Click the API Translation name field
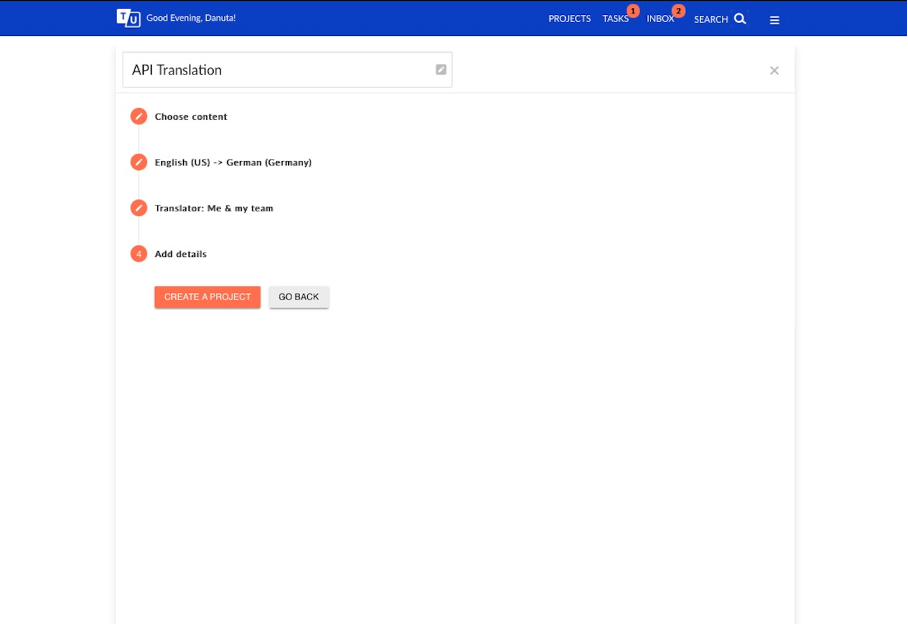Viewport: 908px width, 624px height. pos(287,70)
